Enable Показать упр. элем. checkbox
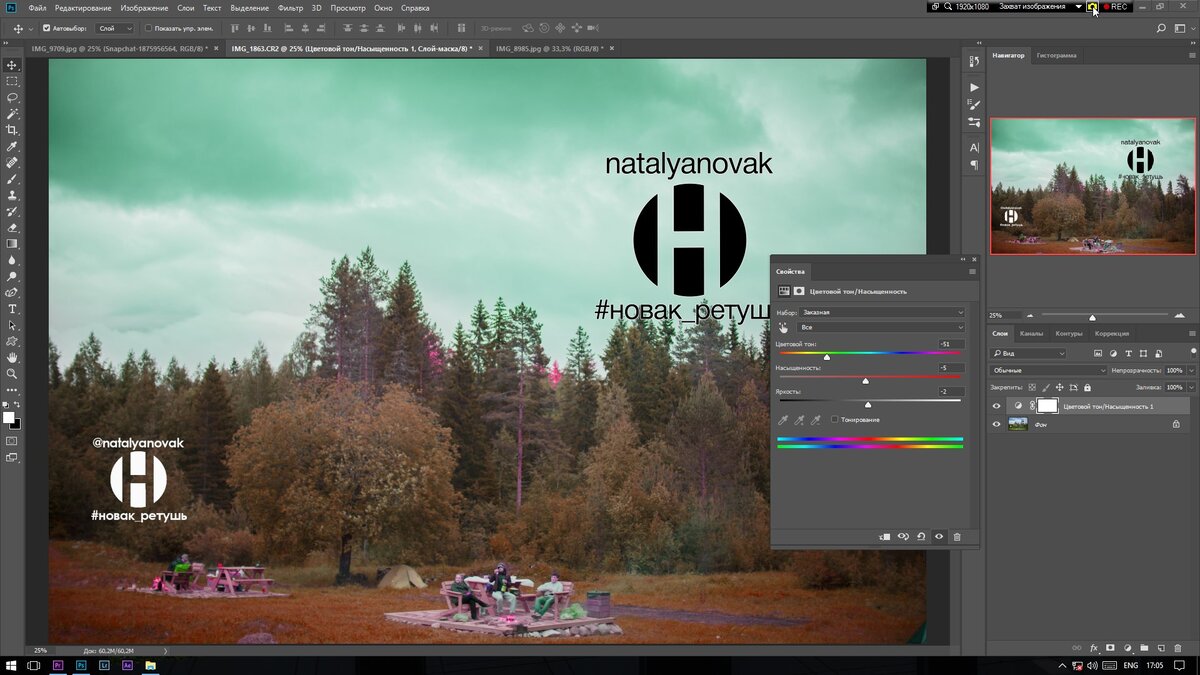Image resolution: width=1200 pixels, height=675 pixels. (x=149, y=28)
